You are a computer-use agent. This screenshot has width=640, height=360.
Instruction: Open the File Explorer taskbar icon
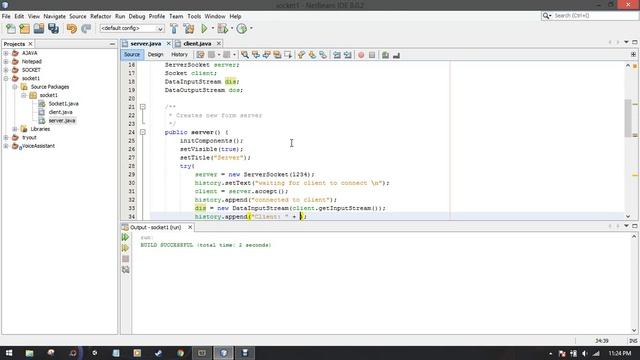29,353
